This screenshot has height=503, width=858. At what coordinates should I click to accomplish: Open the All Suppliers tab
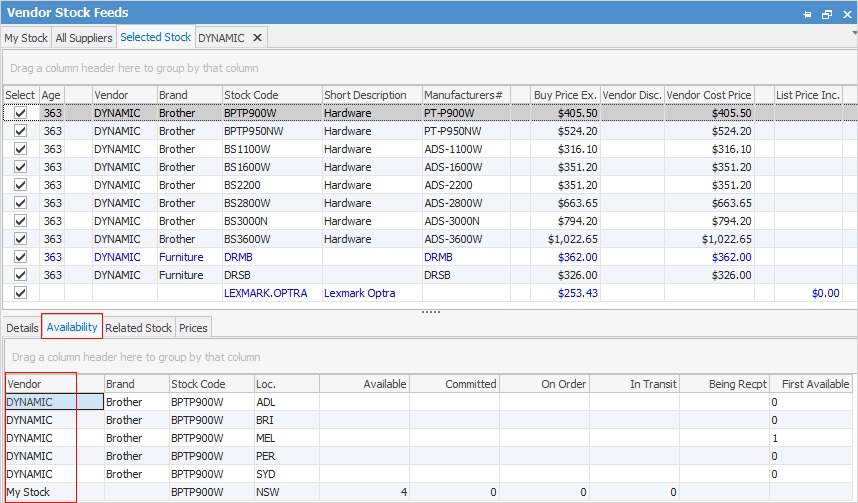point(84,38)
